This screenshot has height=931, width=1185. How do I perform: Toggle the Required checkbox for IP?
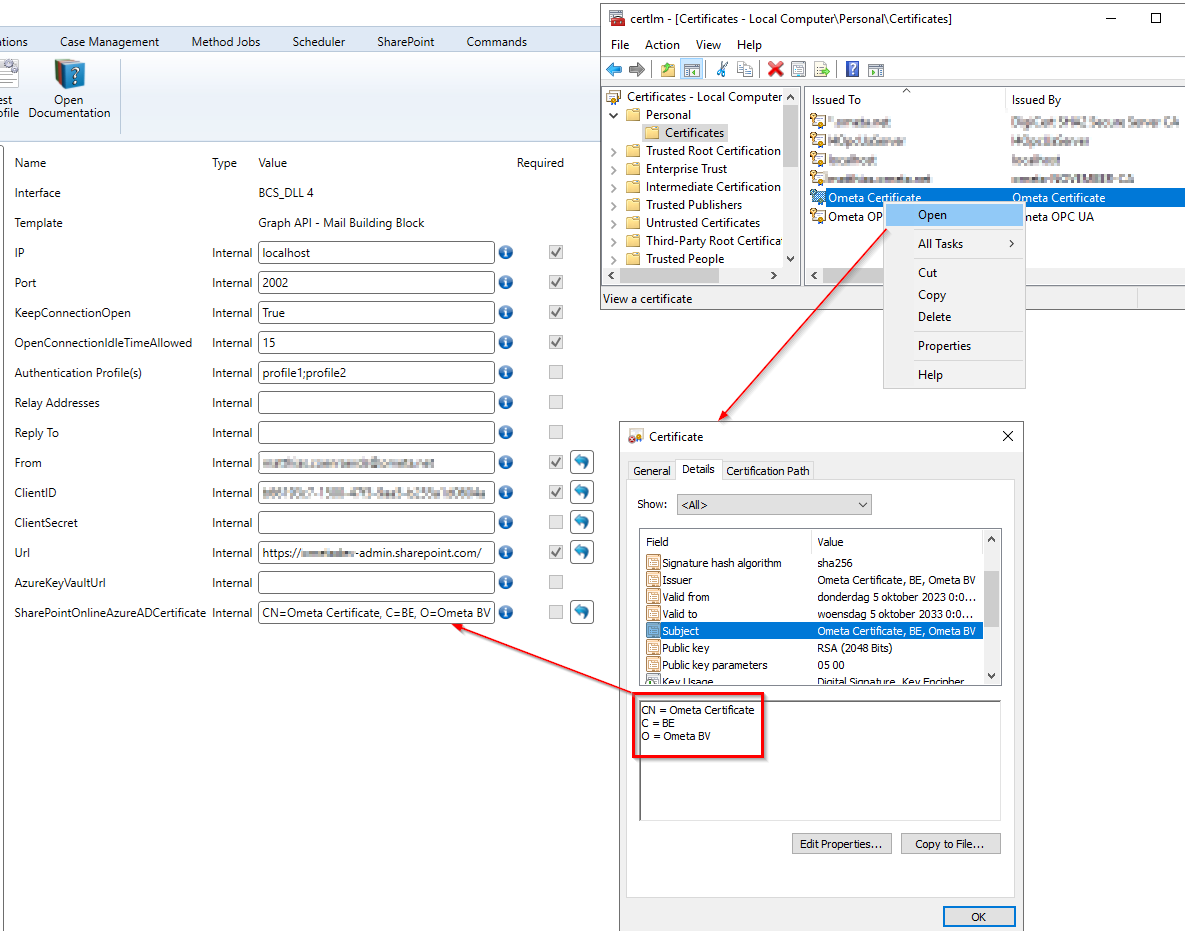pyautogui.click(x=556, y=252)
